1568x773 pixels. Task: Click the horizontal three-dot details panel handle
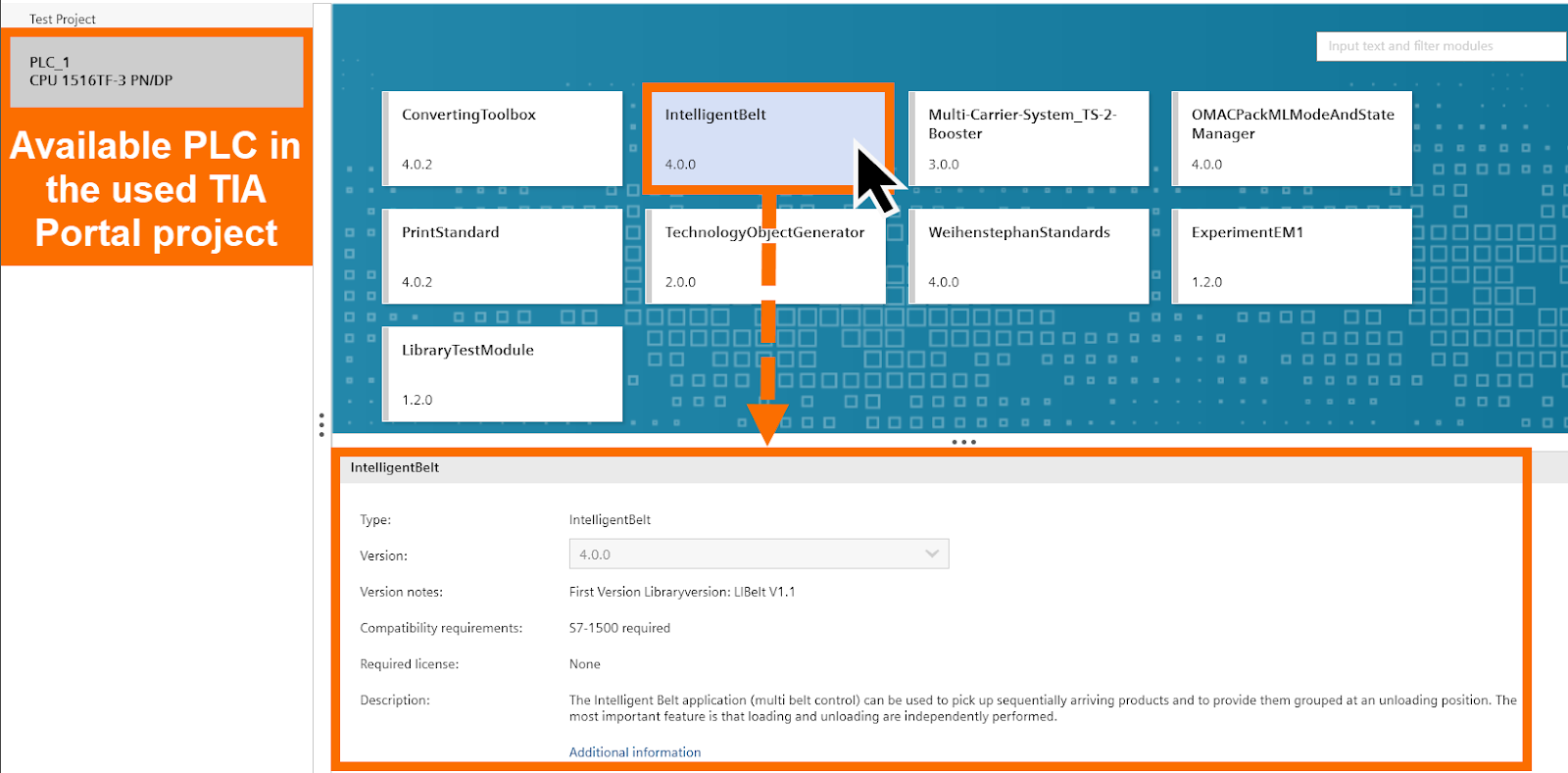click(x=964, y=442)
